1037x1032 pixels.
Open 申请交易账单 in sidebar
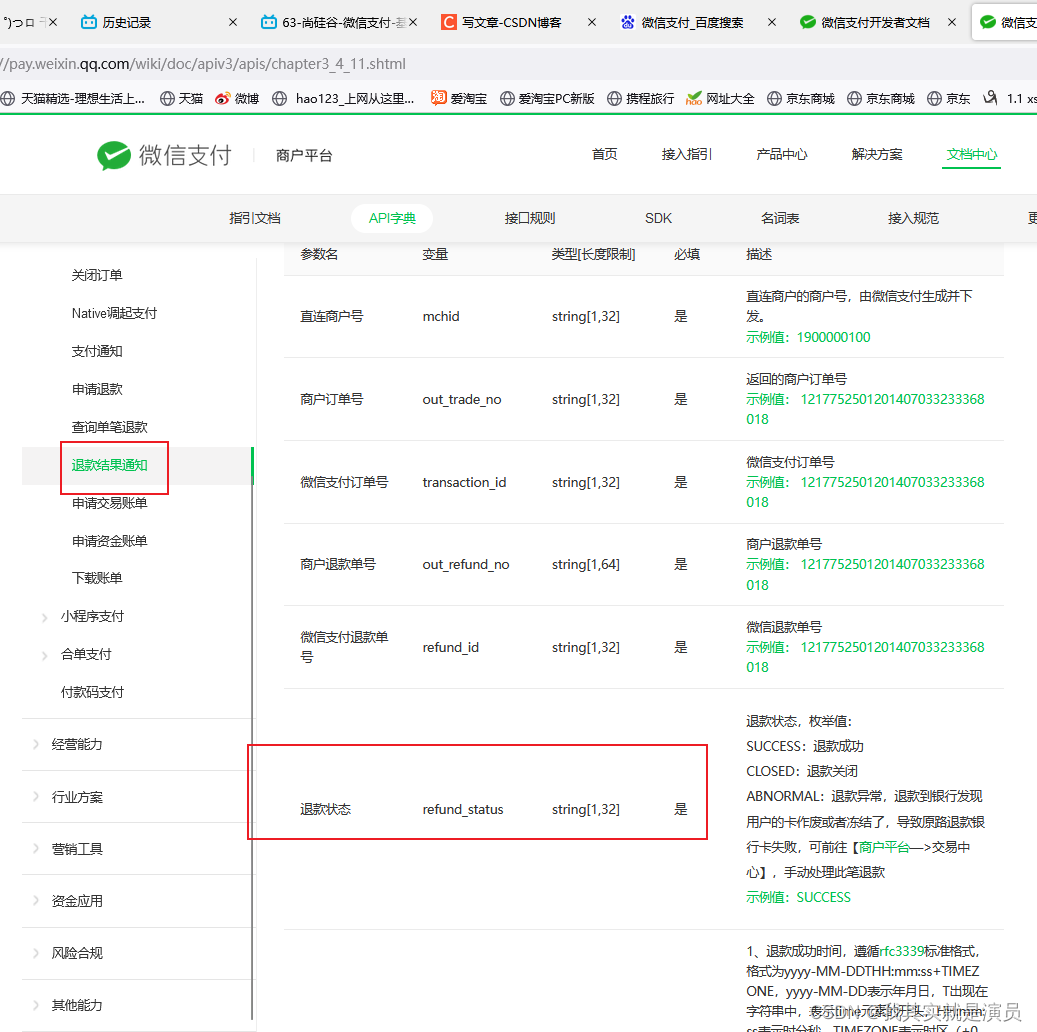(x=110, y=503)
